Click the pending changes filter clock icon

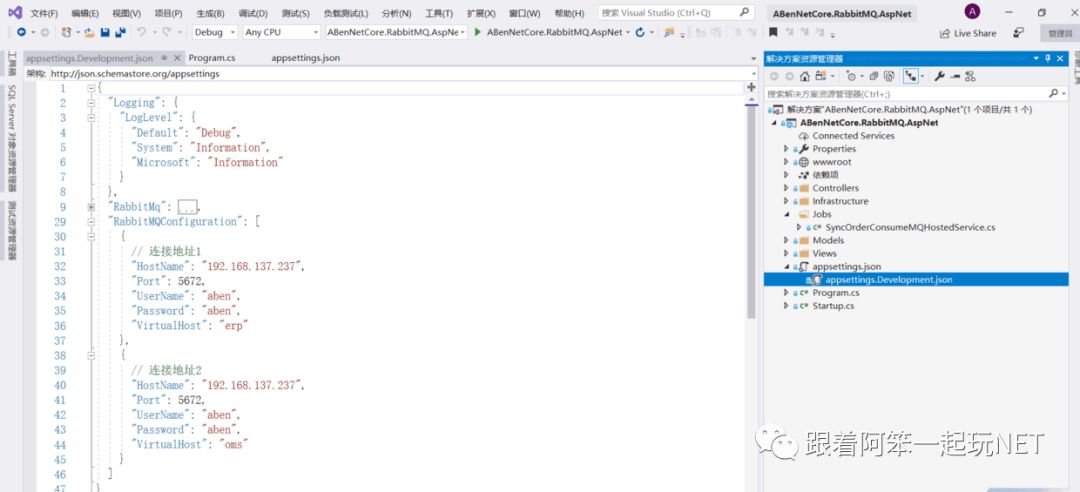[x=851, y=76]
